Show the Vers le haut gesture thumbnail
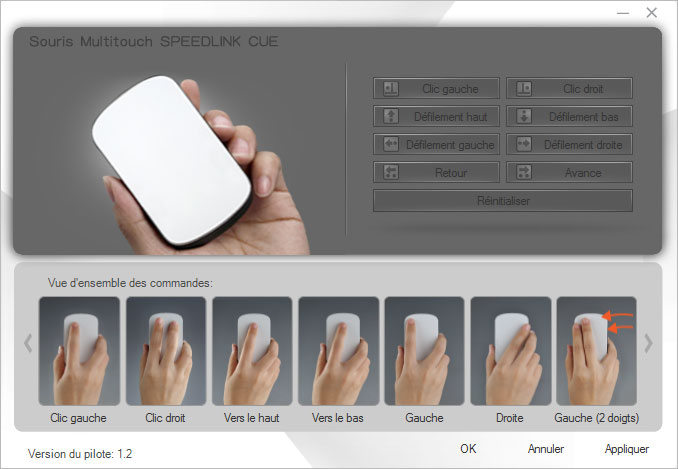 pos(252,350)
